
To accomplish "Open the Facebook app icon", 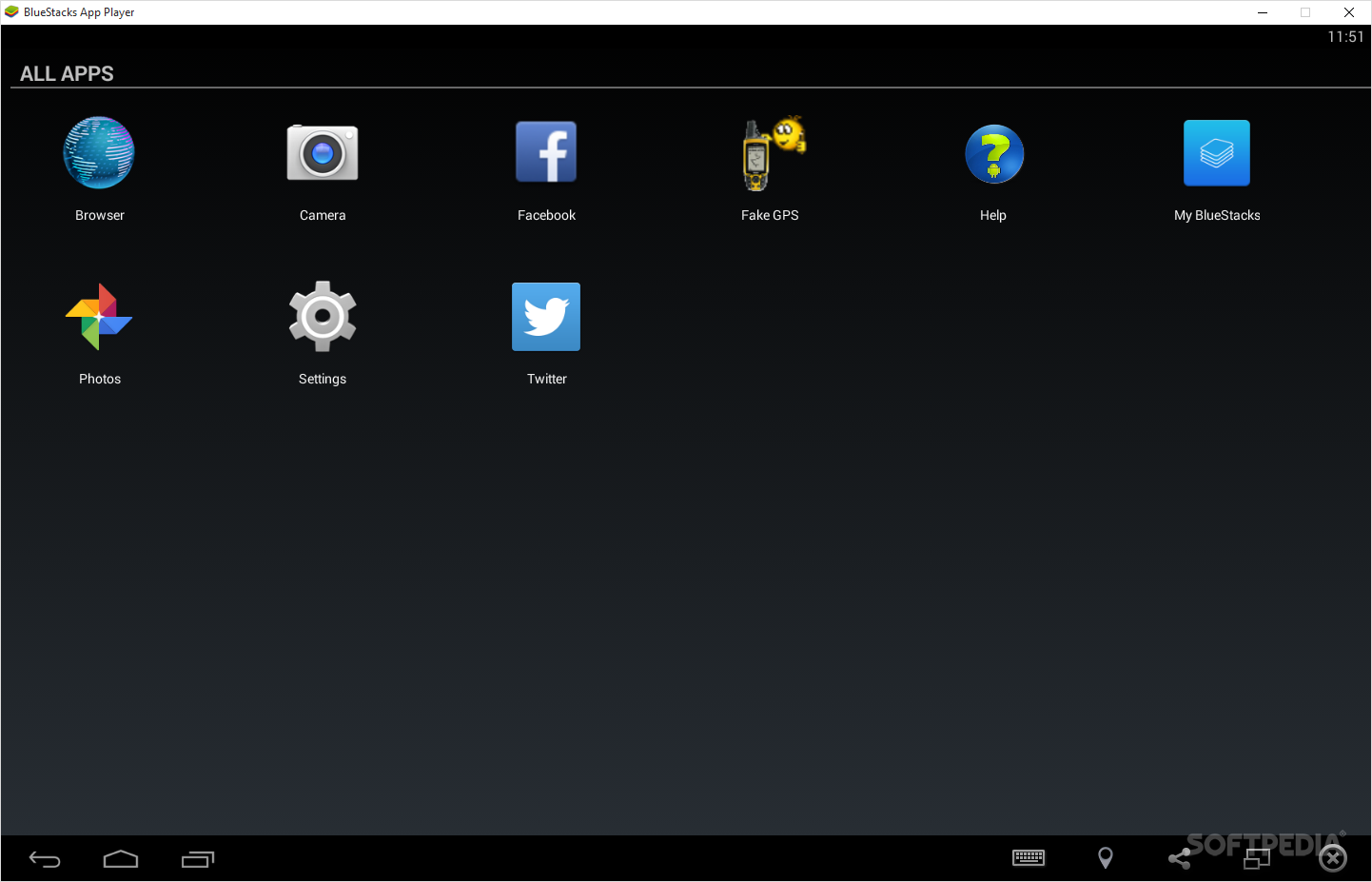I will [546, 152].
